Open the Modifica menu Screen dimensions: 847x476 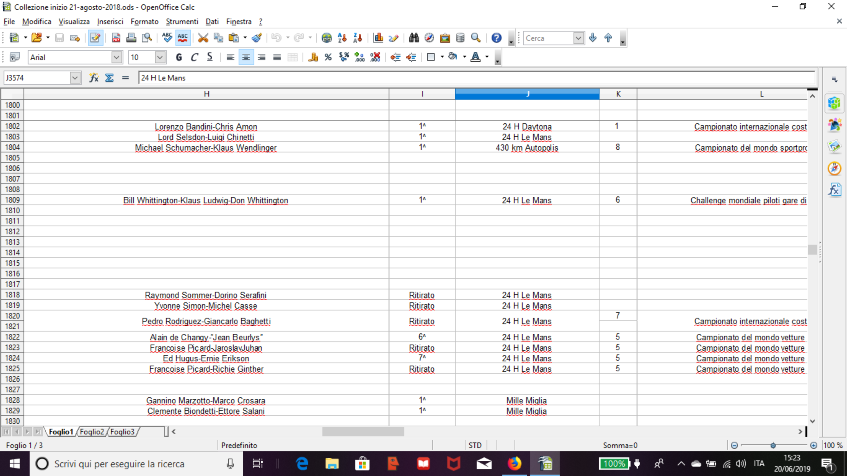pyautogui.click(x=37, y=22)
